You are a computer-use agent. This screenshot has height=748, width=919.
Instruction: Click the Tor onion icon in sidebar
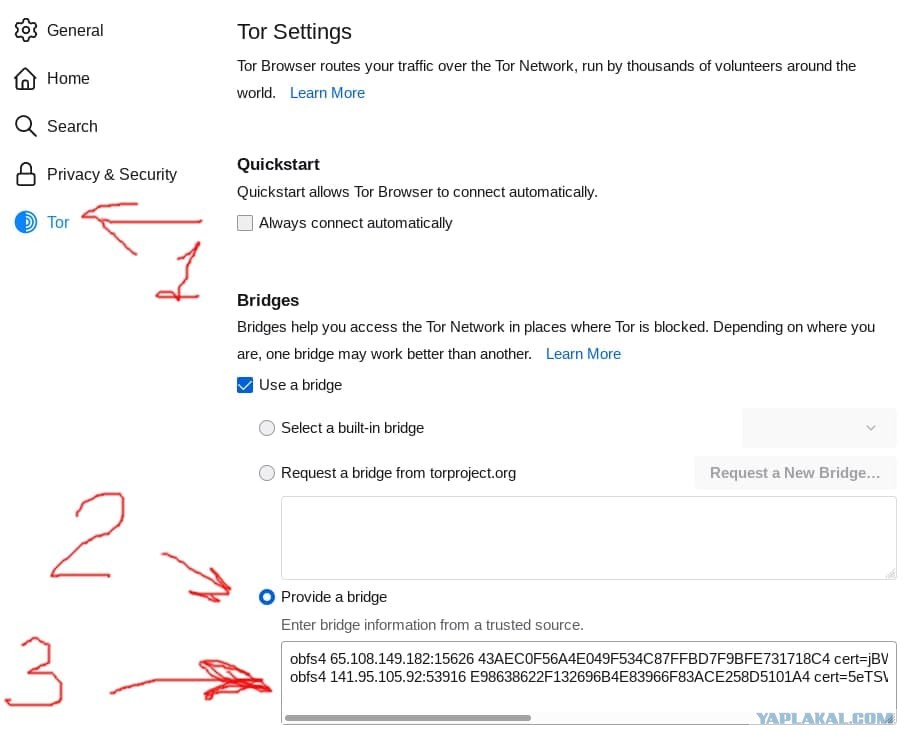pos(26,222)
